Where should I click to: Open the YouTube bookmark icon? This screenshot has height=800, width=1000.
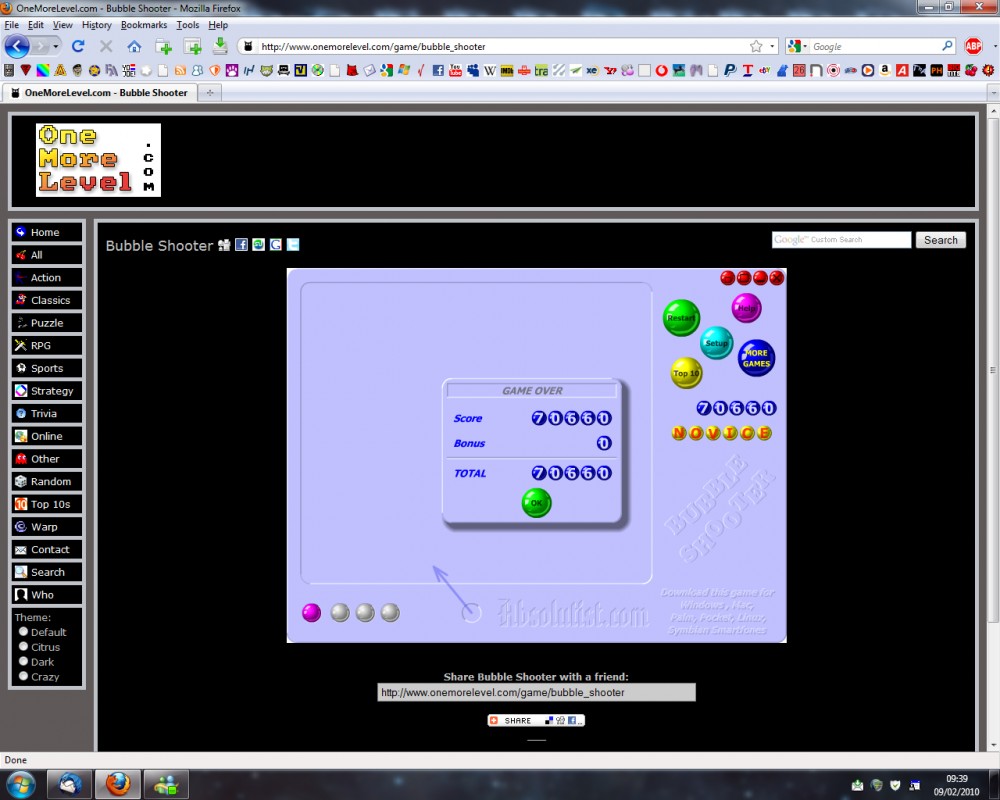pyautogui.click(x=455, y=70)
